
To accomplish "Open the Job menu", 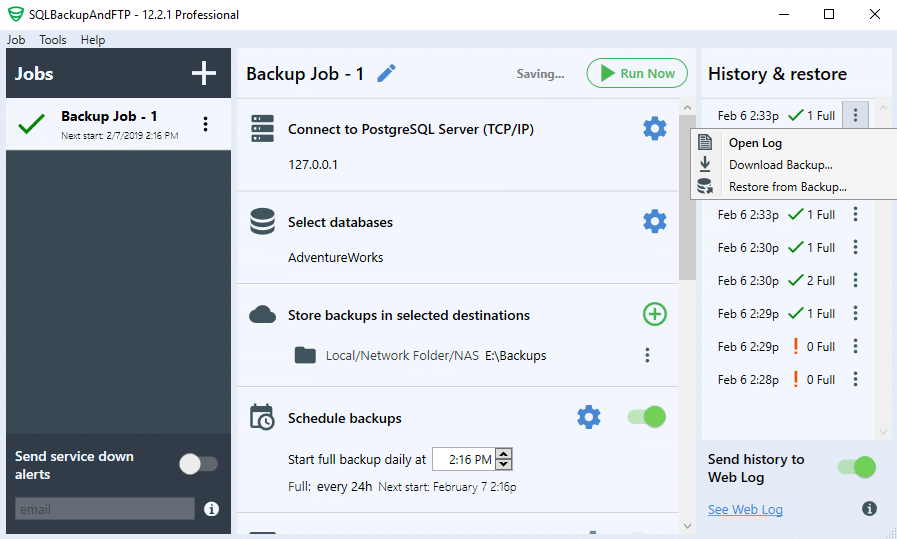I will click(x=16, y=39).
